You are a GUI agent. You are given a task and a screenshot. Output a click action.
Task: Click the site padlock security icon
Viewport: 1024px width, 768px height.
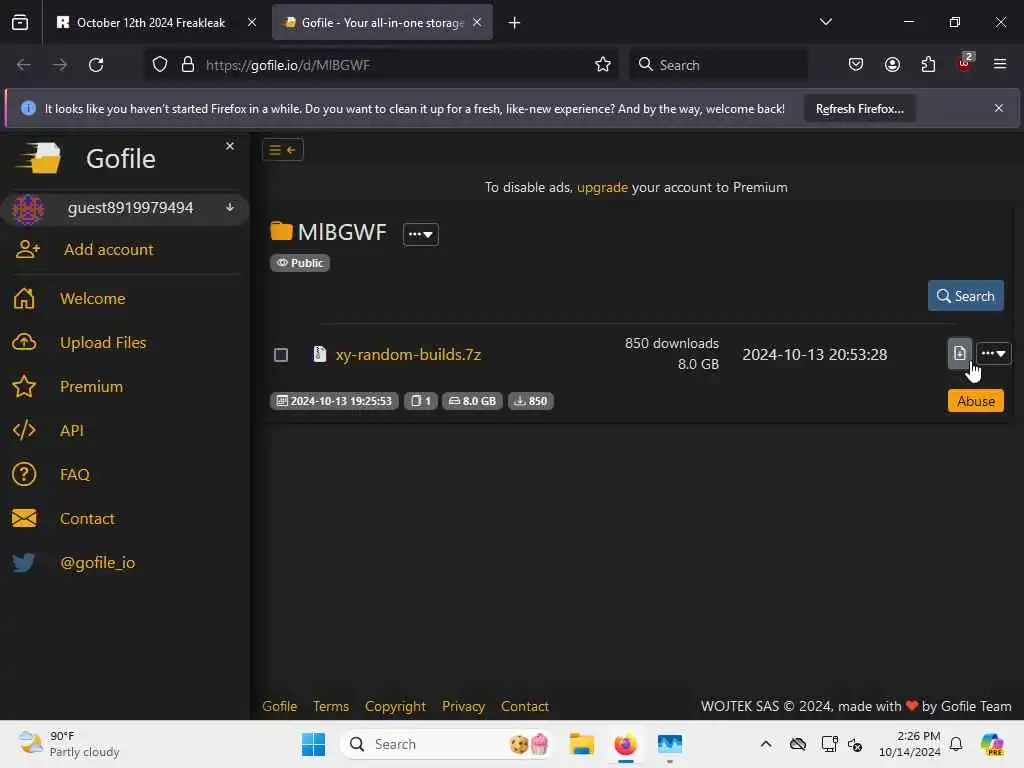188,65
